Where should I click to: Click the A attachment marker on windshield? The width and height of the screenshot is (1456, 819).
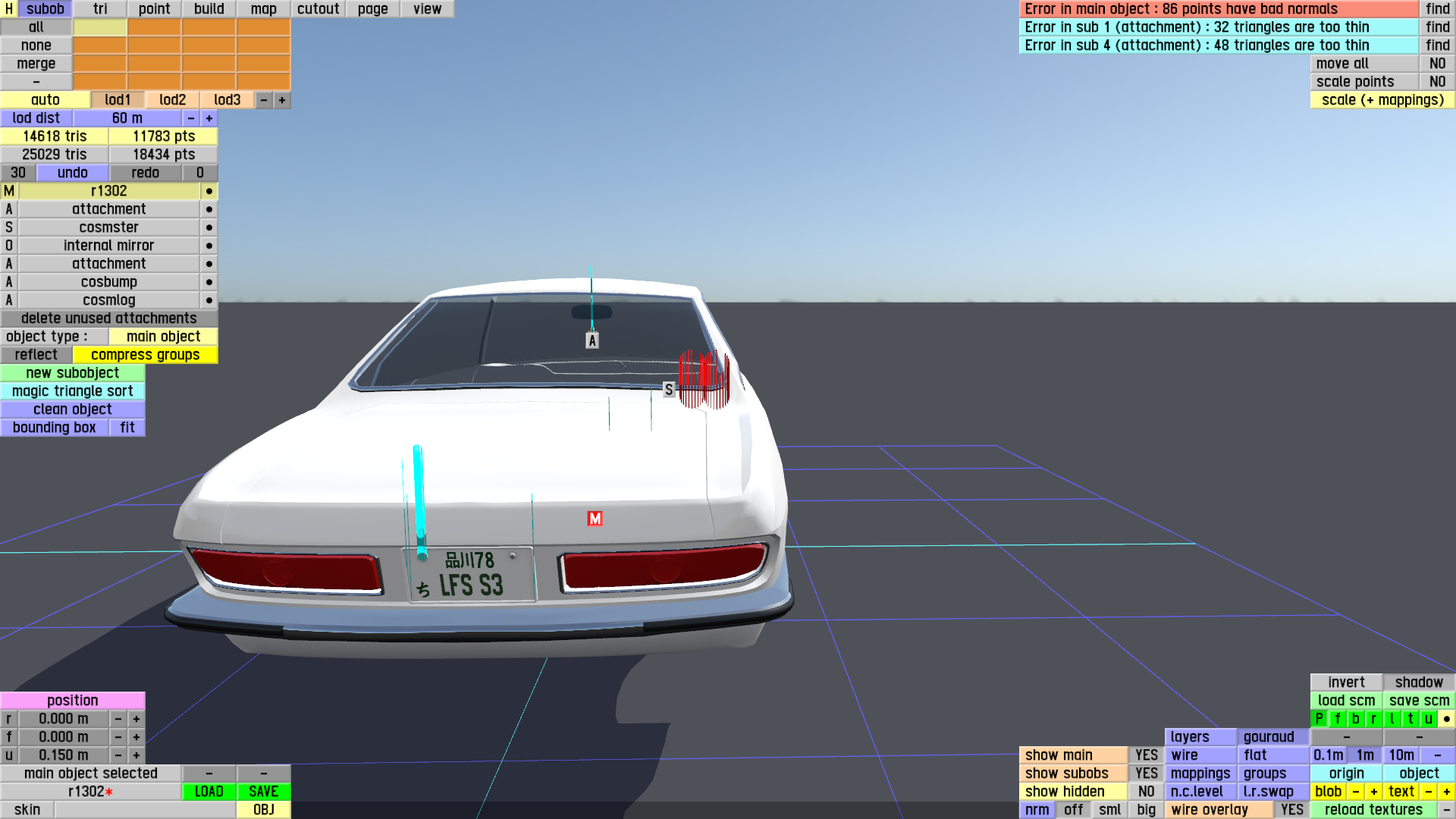(x=592, y=340)
